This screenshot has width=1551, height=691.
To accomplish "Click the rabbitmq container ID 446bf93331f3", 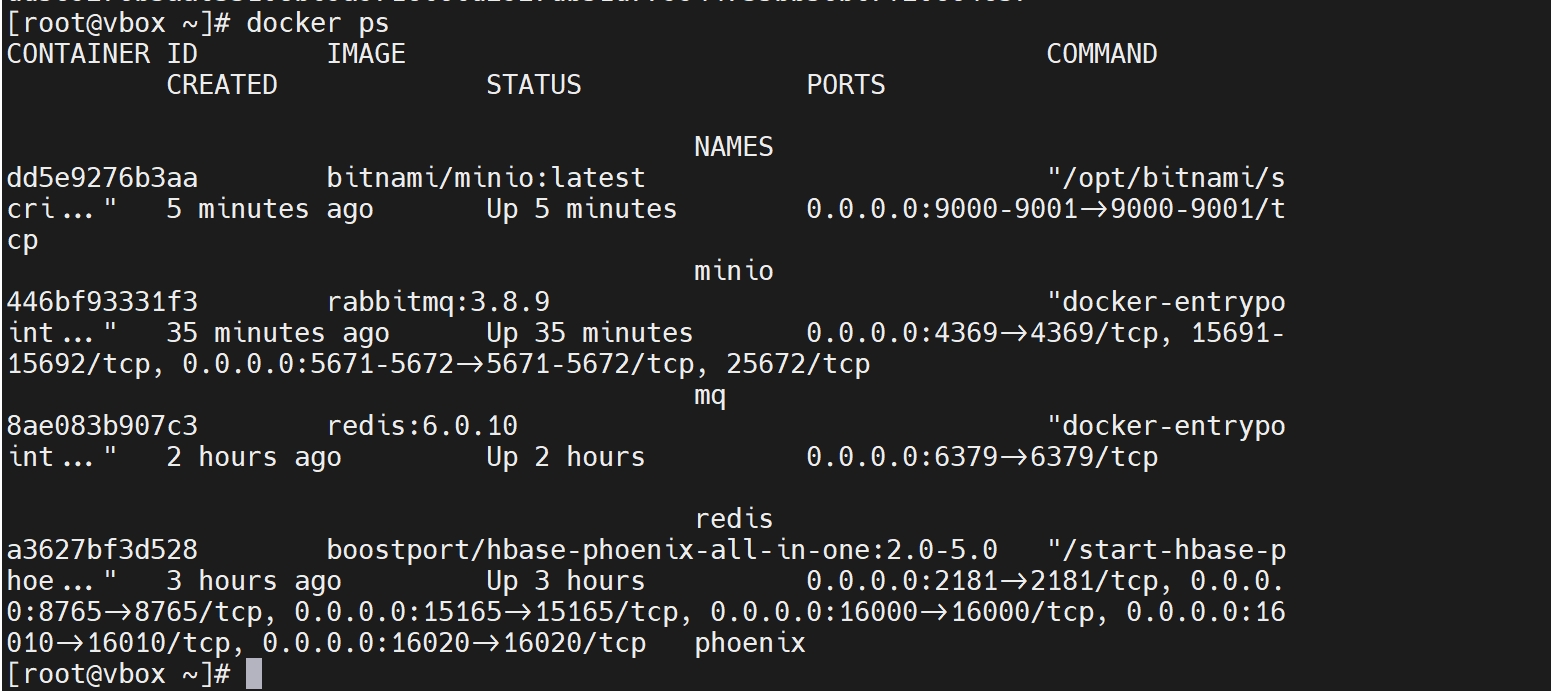I will click(x=102, y=302).
